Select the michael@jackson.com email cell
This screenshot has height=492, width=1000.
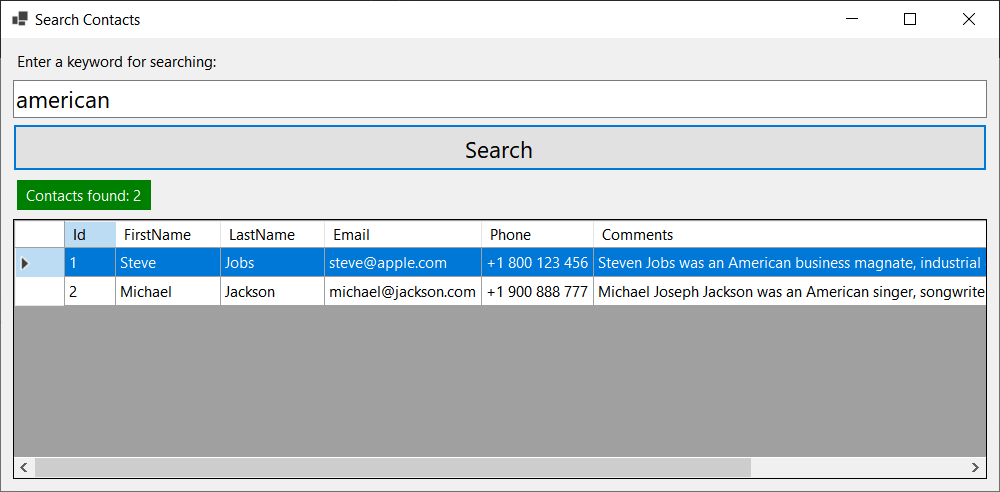click(403, 292)
